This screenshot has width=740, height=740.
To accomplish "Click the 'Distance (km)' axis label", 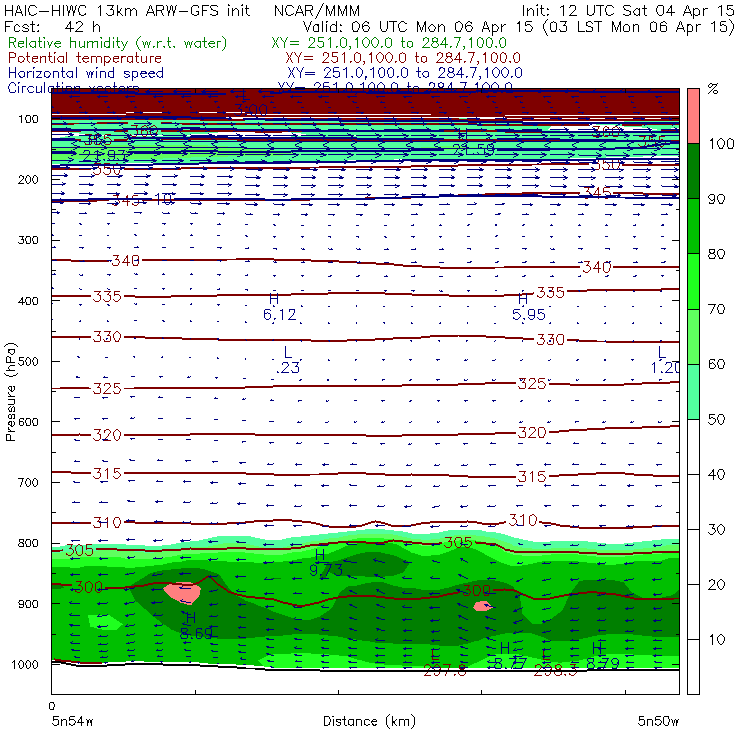I will point(369,721).
